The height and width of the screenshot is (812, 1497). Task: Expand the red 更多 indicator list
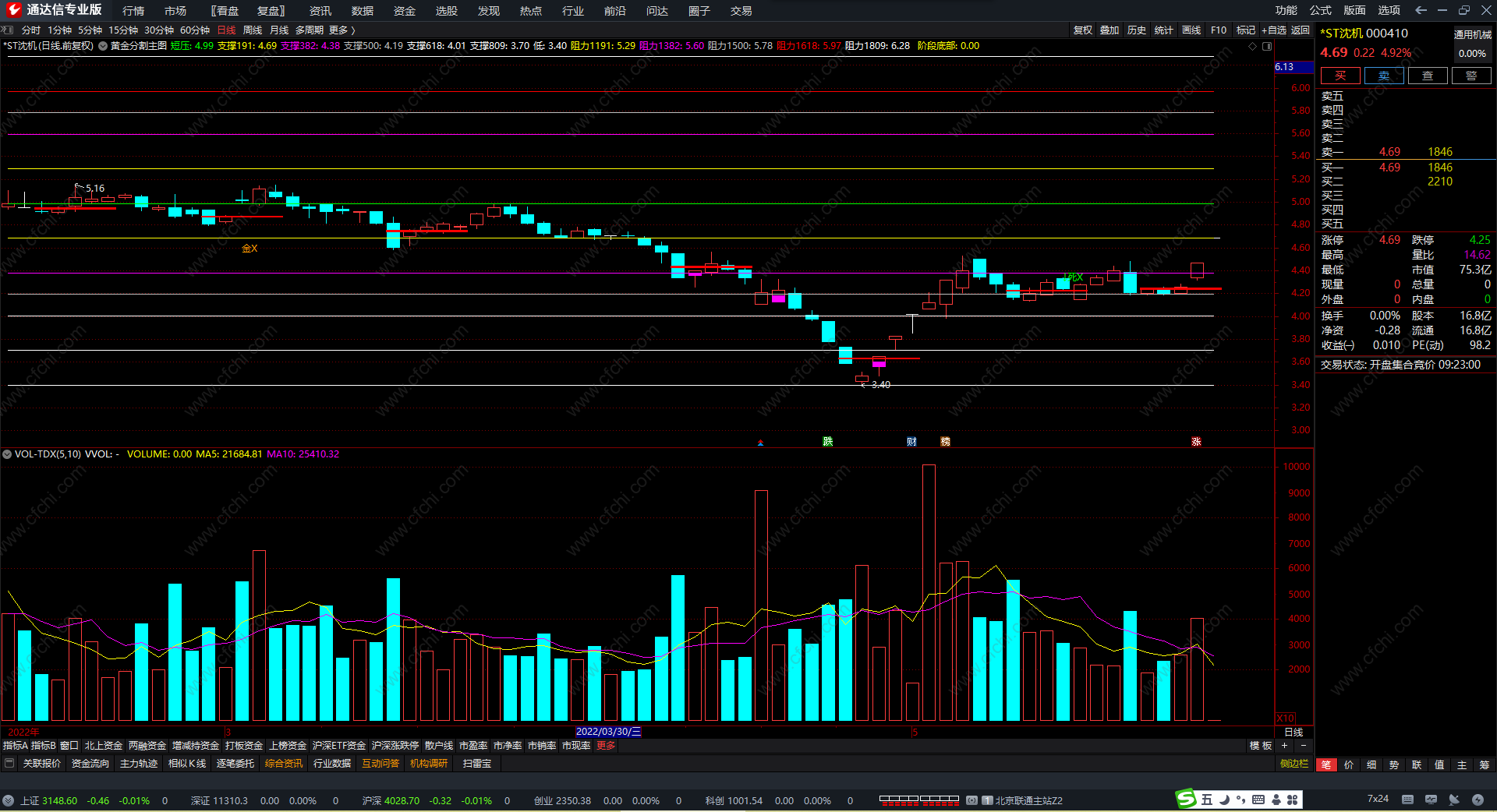606,746
